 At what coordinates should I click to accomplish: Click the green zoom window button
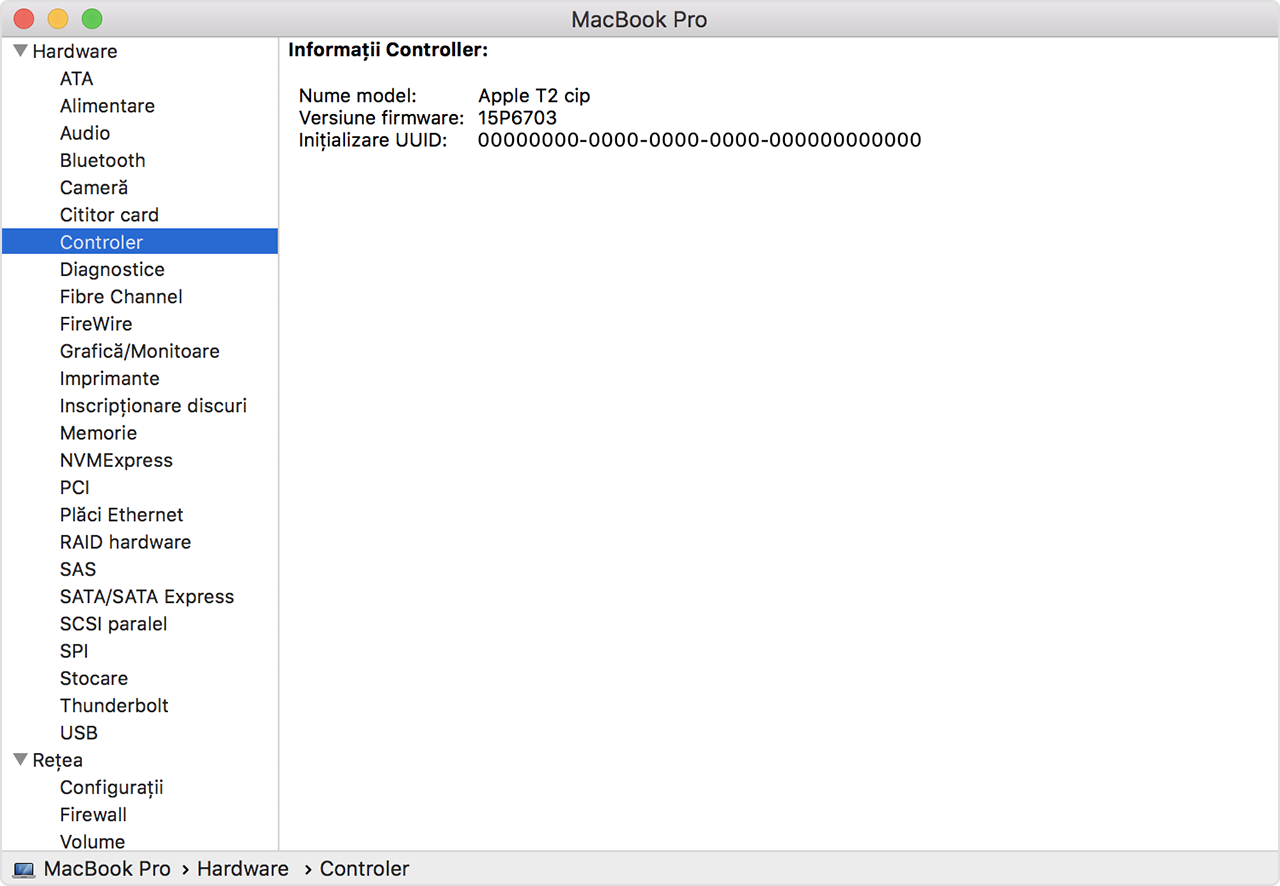(92, 19)
